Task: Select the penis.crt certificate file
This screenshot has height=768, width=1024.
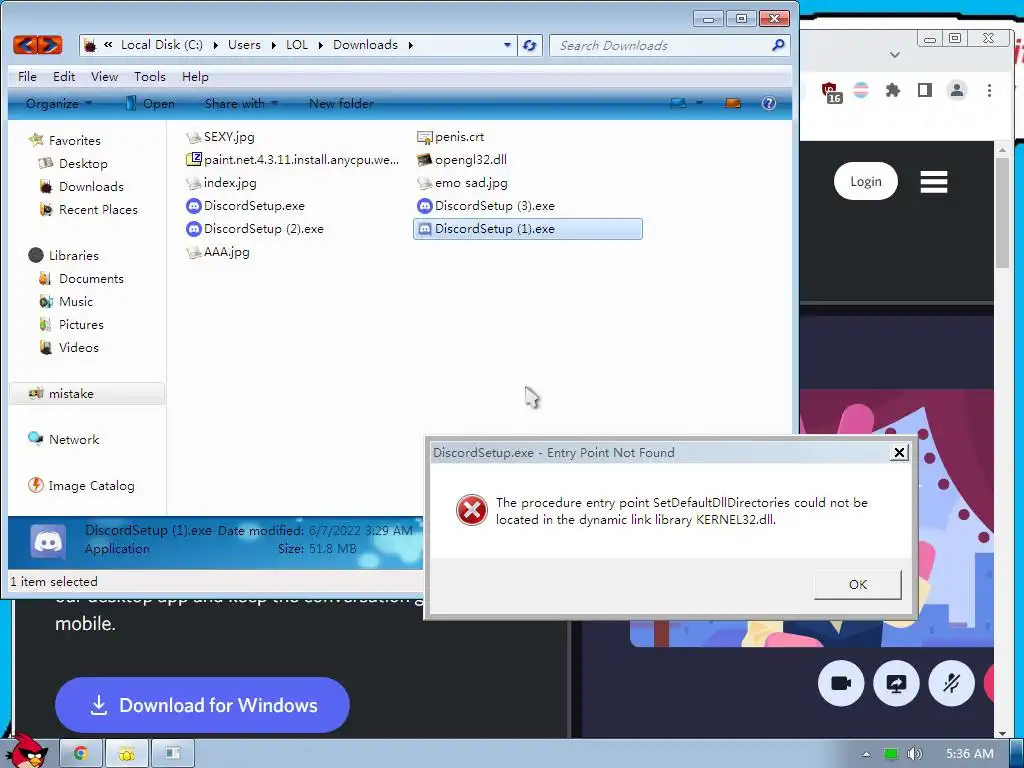Action: tap(451, 137)
